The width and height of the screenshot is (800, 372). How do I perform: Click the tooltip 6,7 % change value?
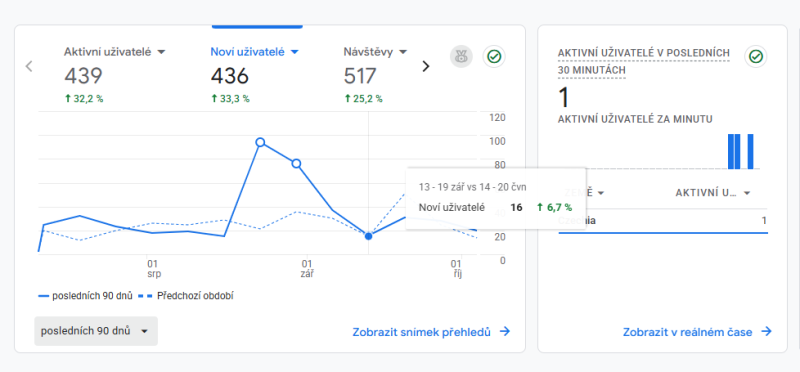pyautogui.click(x=555, y=207)
